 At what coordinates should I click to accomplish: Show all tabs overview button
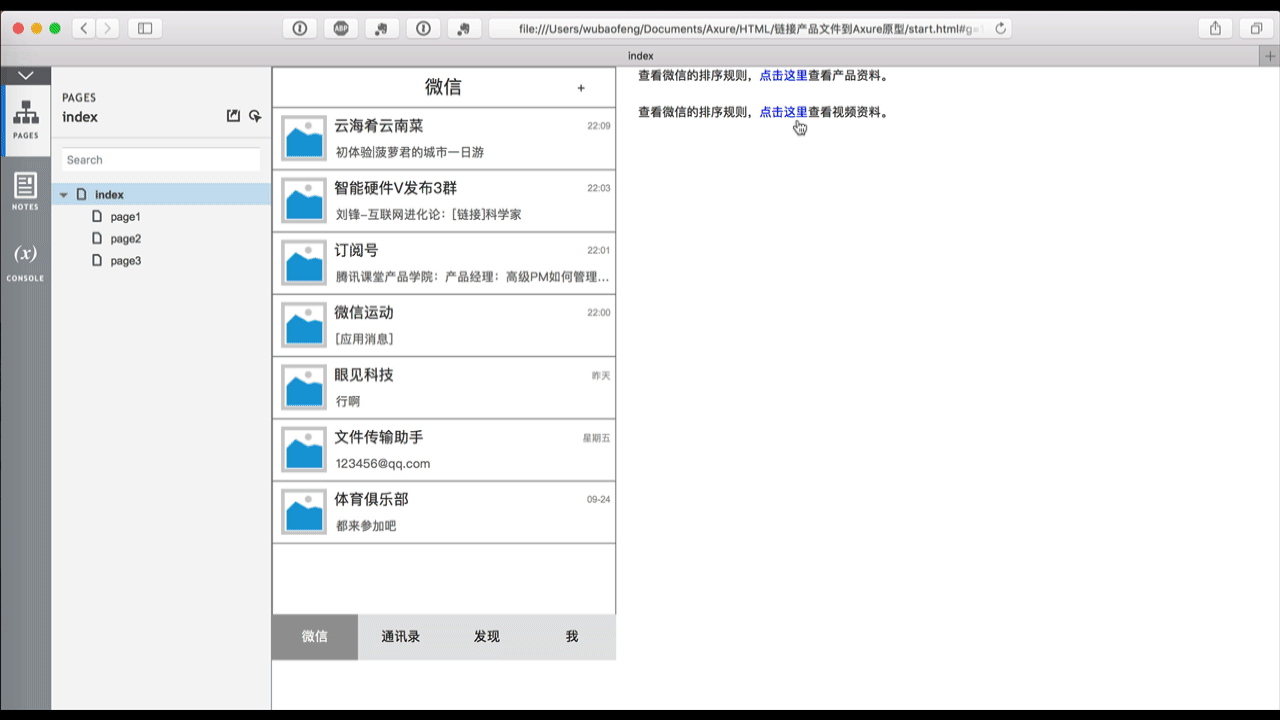1256,29
